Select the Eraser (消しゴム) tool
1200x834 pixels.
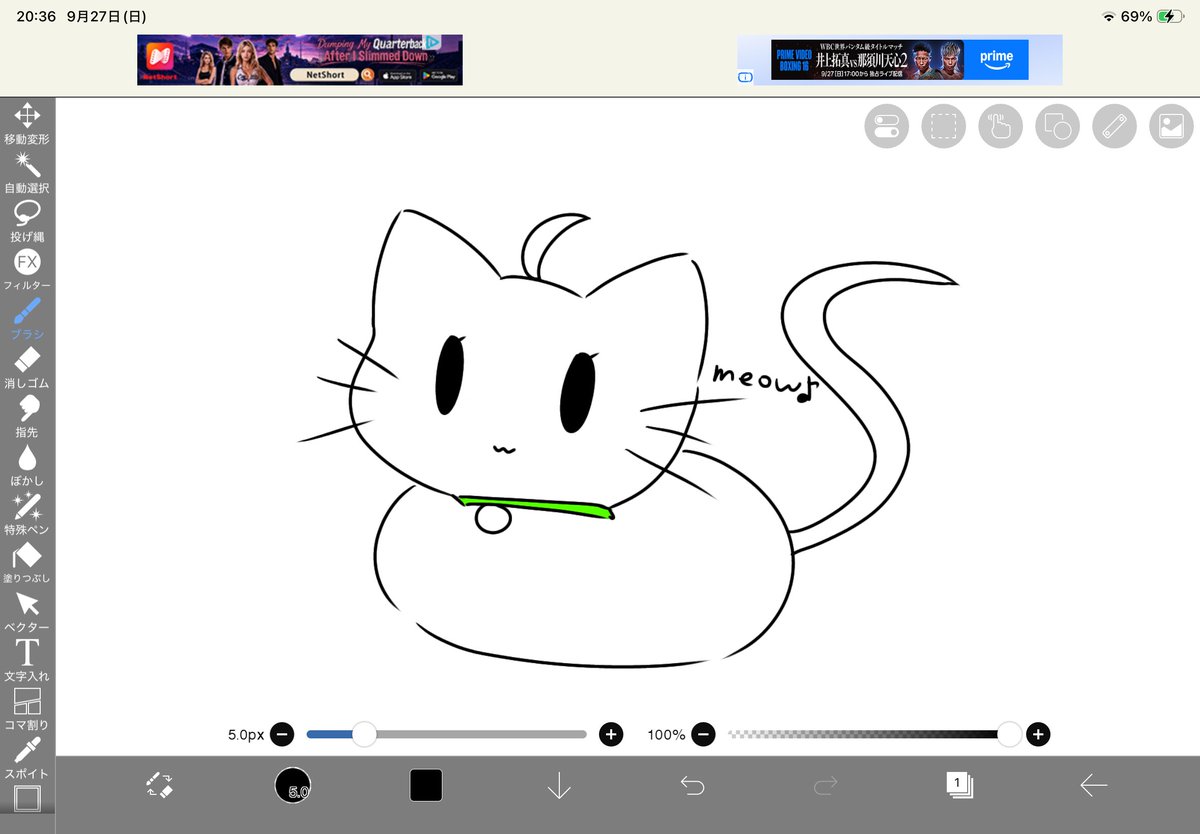click(x=27, y=369)
